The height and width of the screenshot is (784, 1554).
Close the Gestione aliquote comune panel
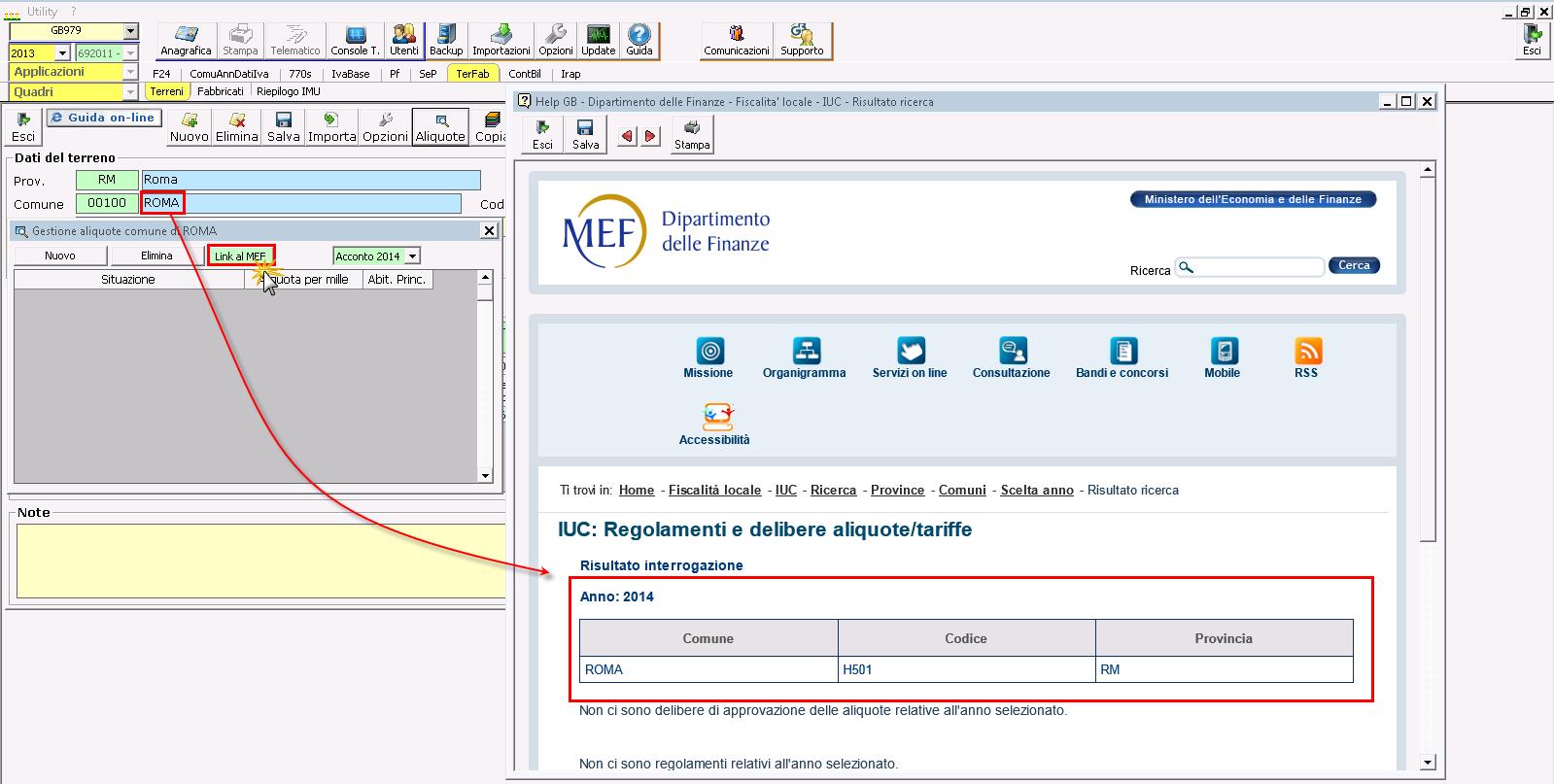[x=490, y=231]
